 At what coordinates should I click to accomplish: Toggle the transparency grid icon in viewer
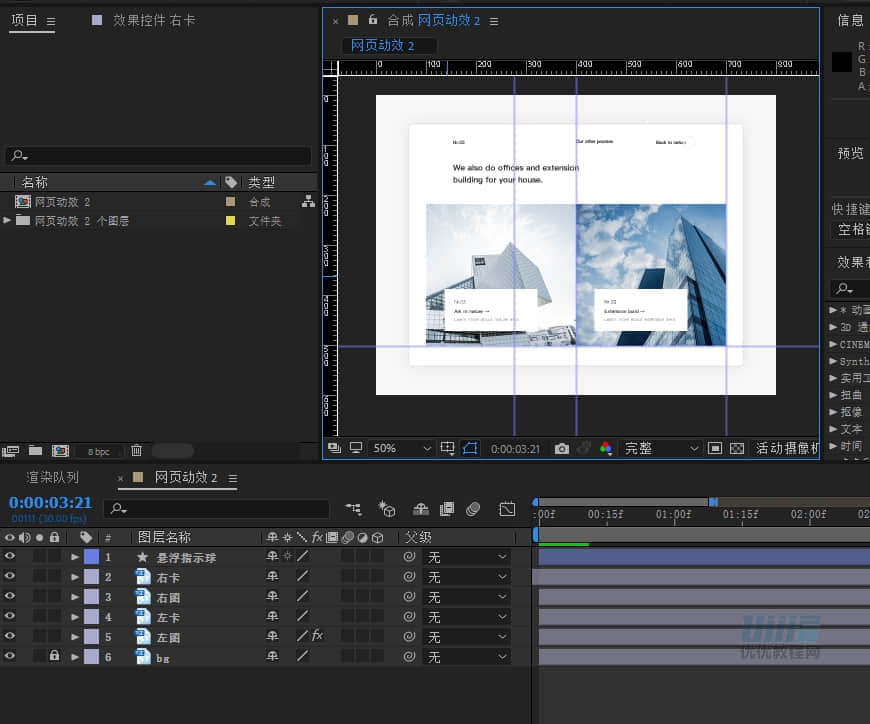coord(737,449)
